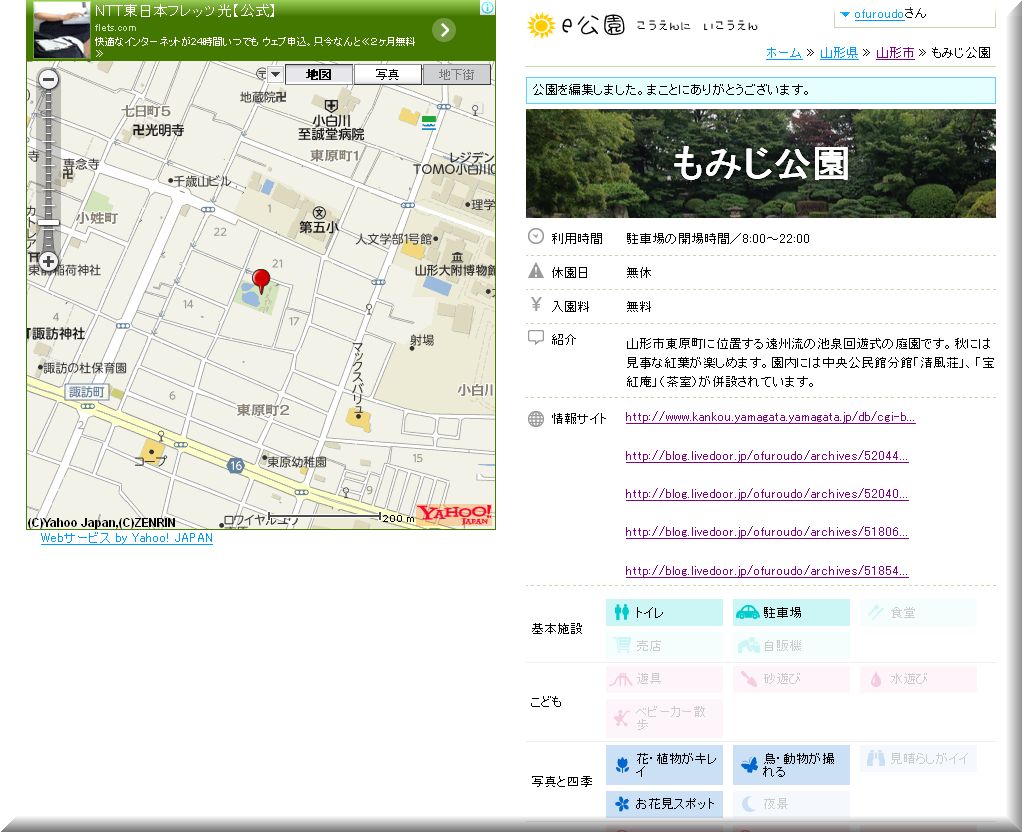Switch map to 地下街 view

coord(456,74)
